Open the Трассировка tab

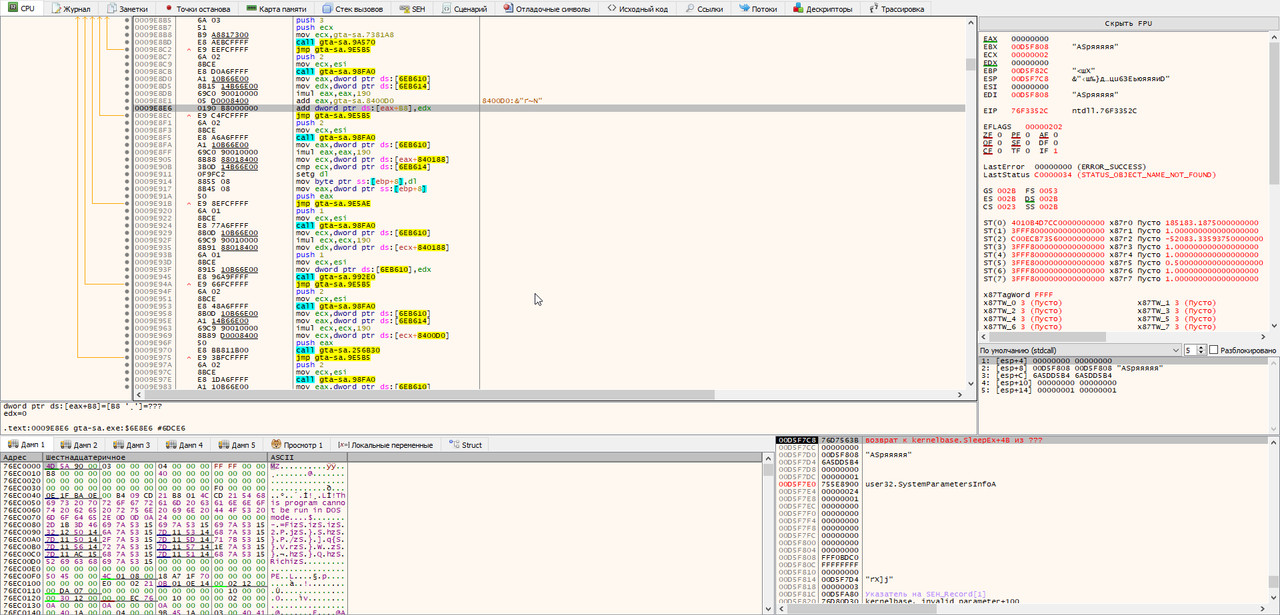pyautogui.click(x=896, y=8)
